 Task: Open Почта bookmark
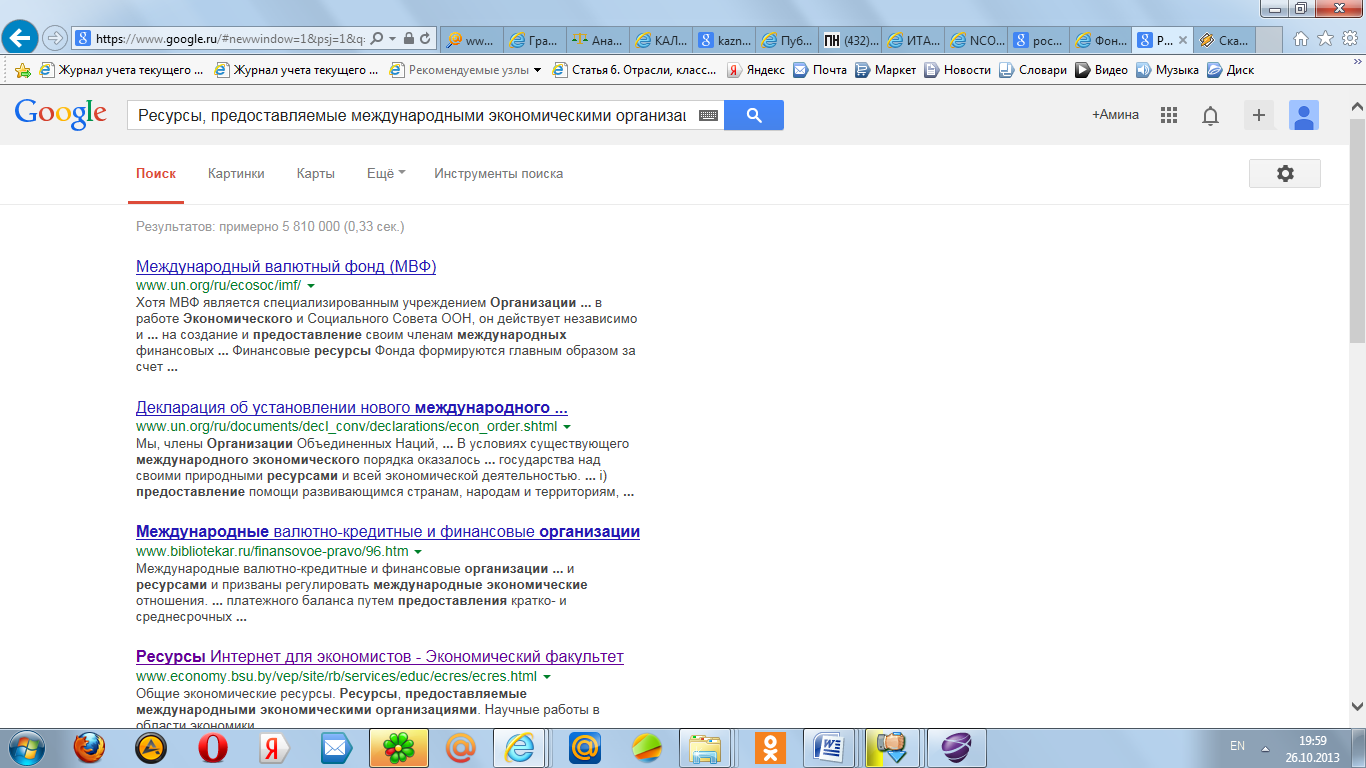(820, 70)
